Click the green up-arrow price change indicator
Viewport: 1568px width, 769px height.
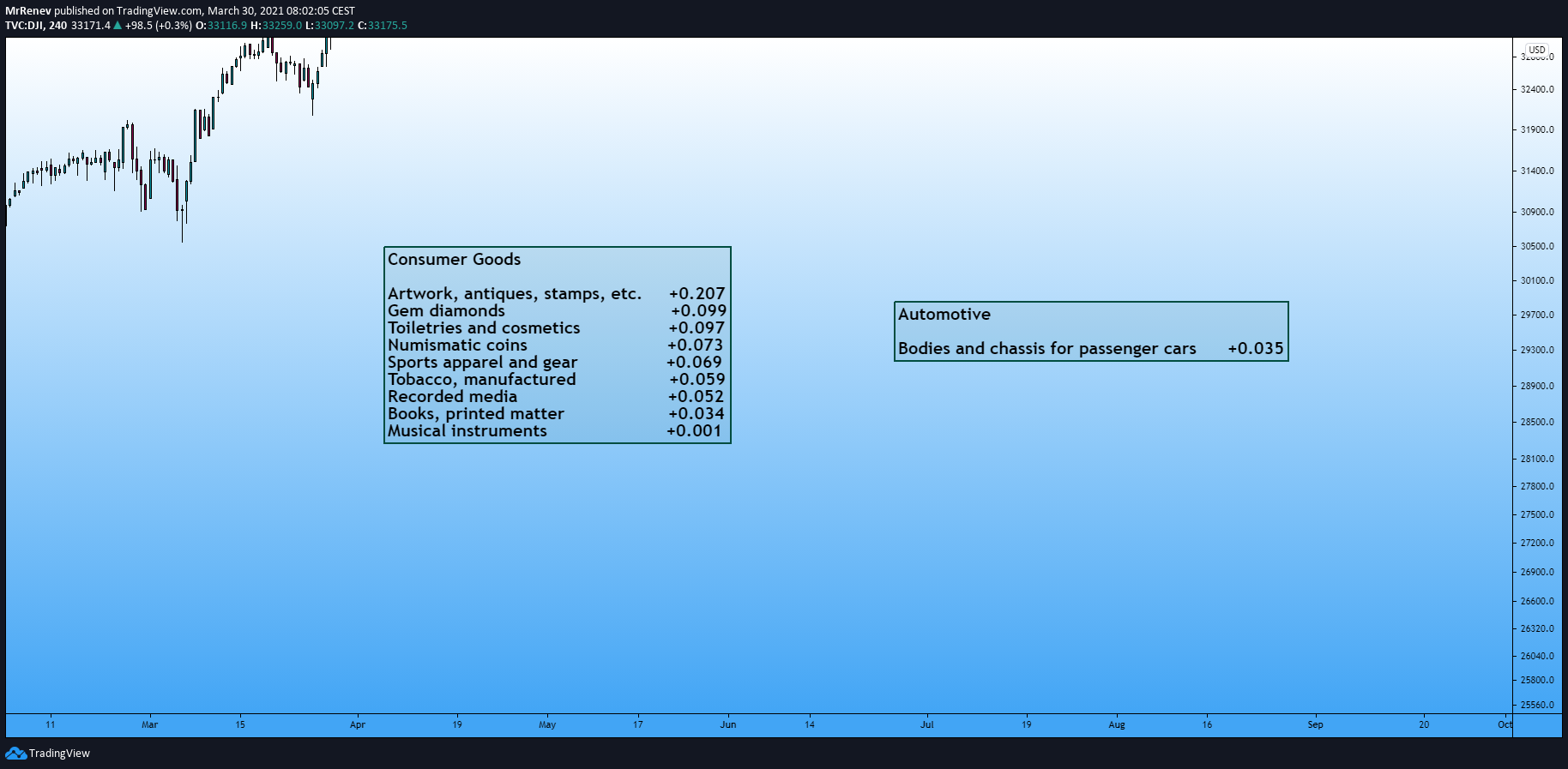coord(118,26)
